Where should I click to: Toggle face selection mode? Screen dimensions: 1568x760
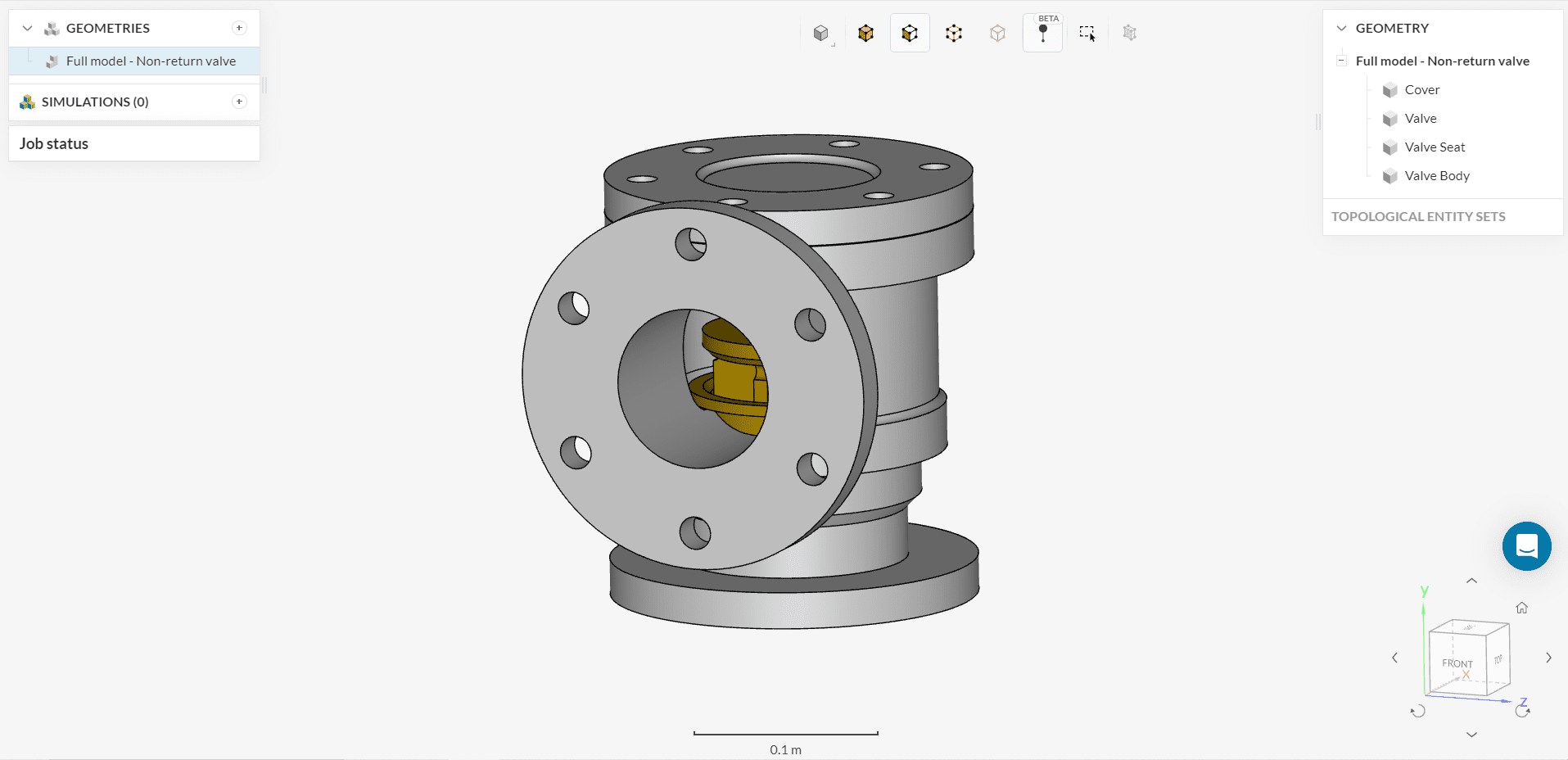point(910,34)
